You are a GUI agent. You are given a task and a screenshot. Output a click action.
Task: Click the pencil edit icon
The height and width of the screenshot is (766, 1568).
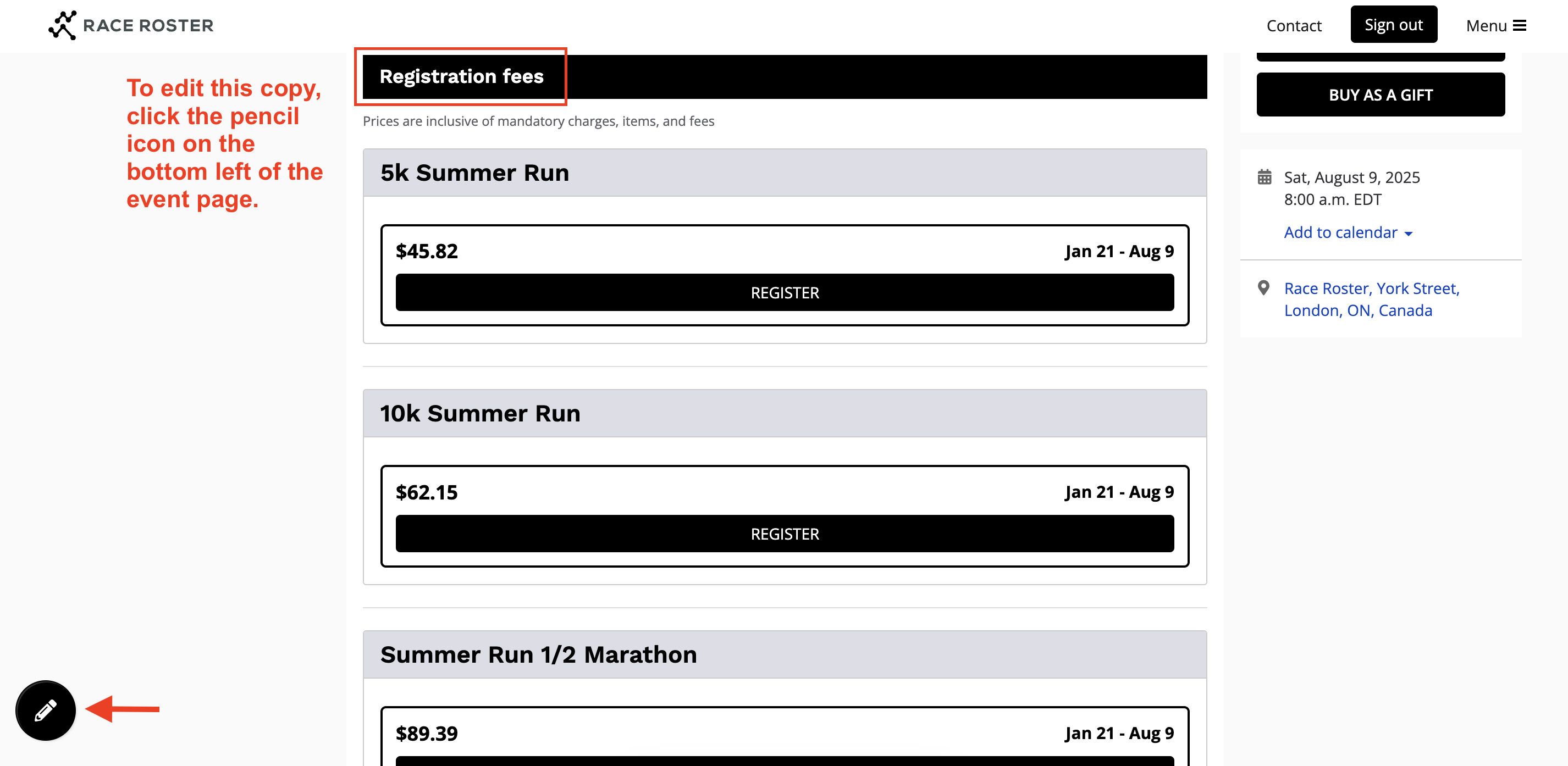46,710
